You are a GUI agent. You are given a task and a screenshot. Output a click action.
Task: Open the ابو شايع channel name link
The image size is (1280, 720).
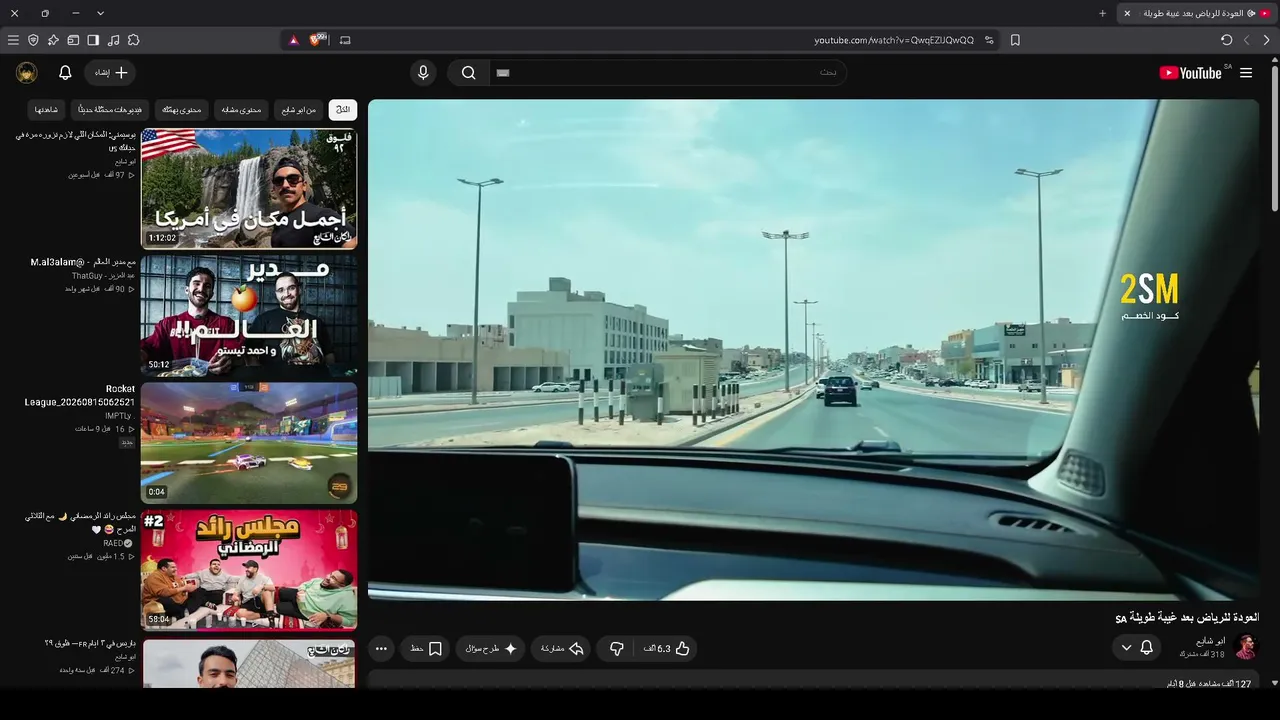[x=1211, y=641]
